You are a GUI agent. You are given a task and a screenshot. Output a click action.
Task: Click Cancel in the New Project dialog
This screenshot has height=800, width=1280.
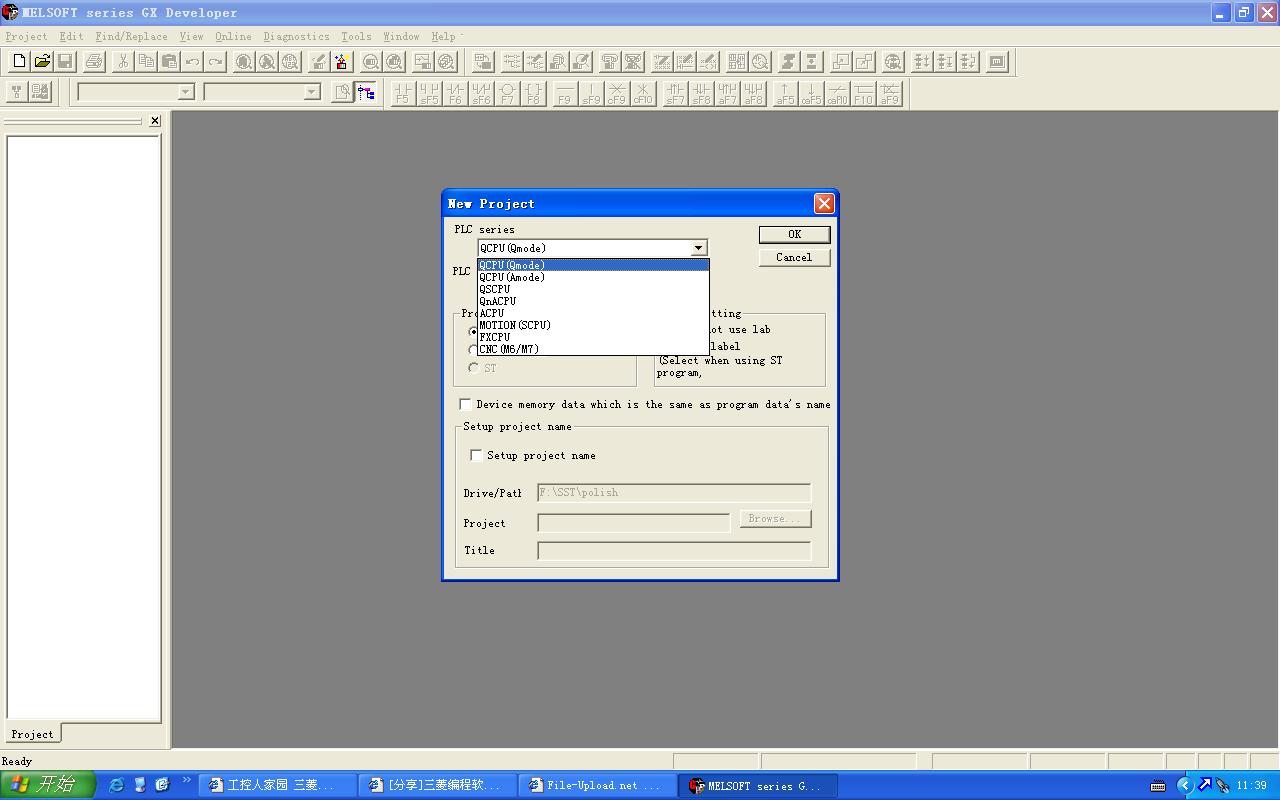tap(793, 257)
